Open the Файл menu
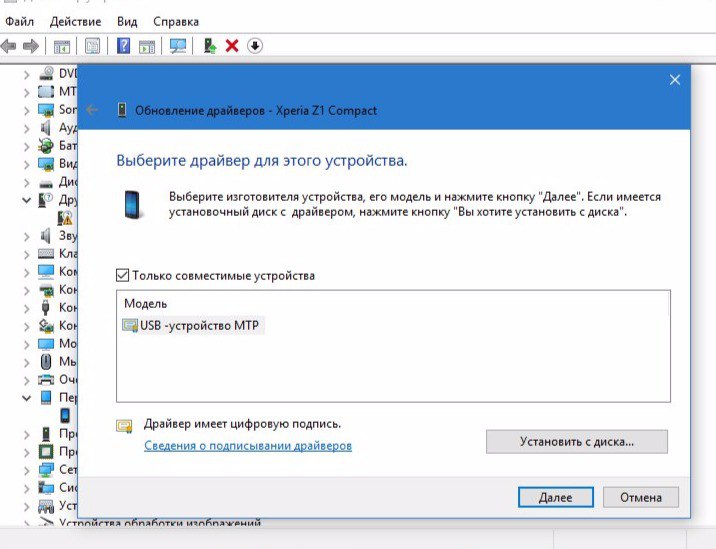Screen dimensions: 716x549 (19, 21)
